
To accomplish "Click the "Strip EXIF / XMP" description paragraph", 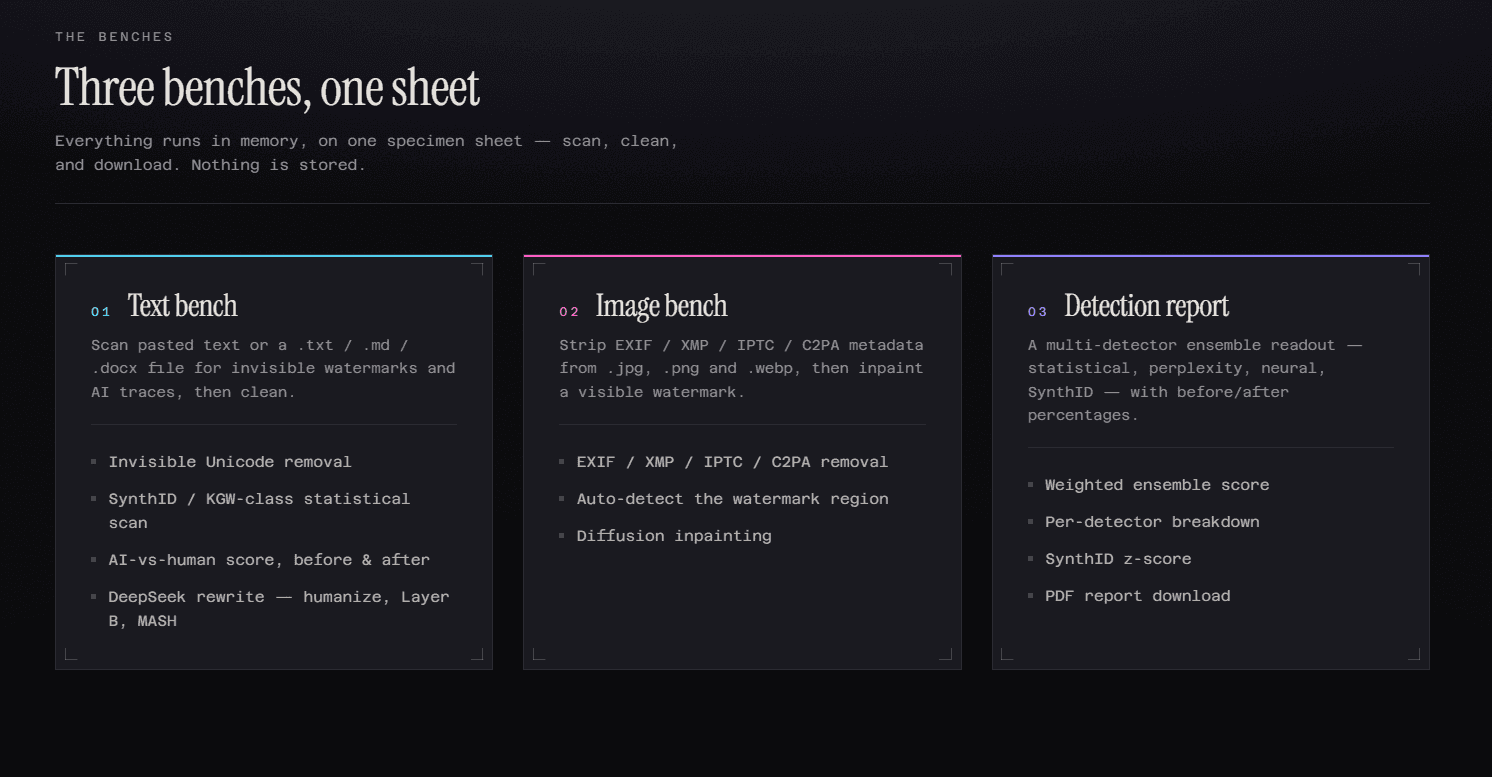I will (x=741, y=368).
